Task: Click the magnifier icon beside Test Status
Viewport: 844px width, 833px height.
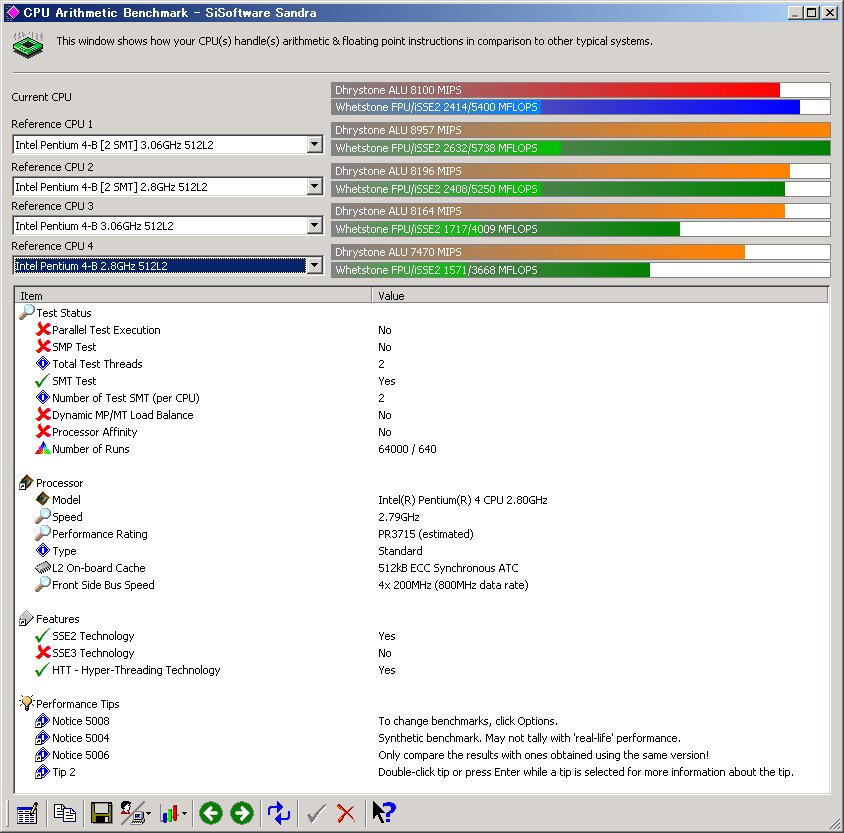Action: point(26,312)
